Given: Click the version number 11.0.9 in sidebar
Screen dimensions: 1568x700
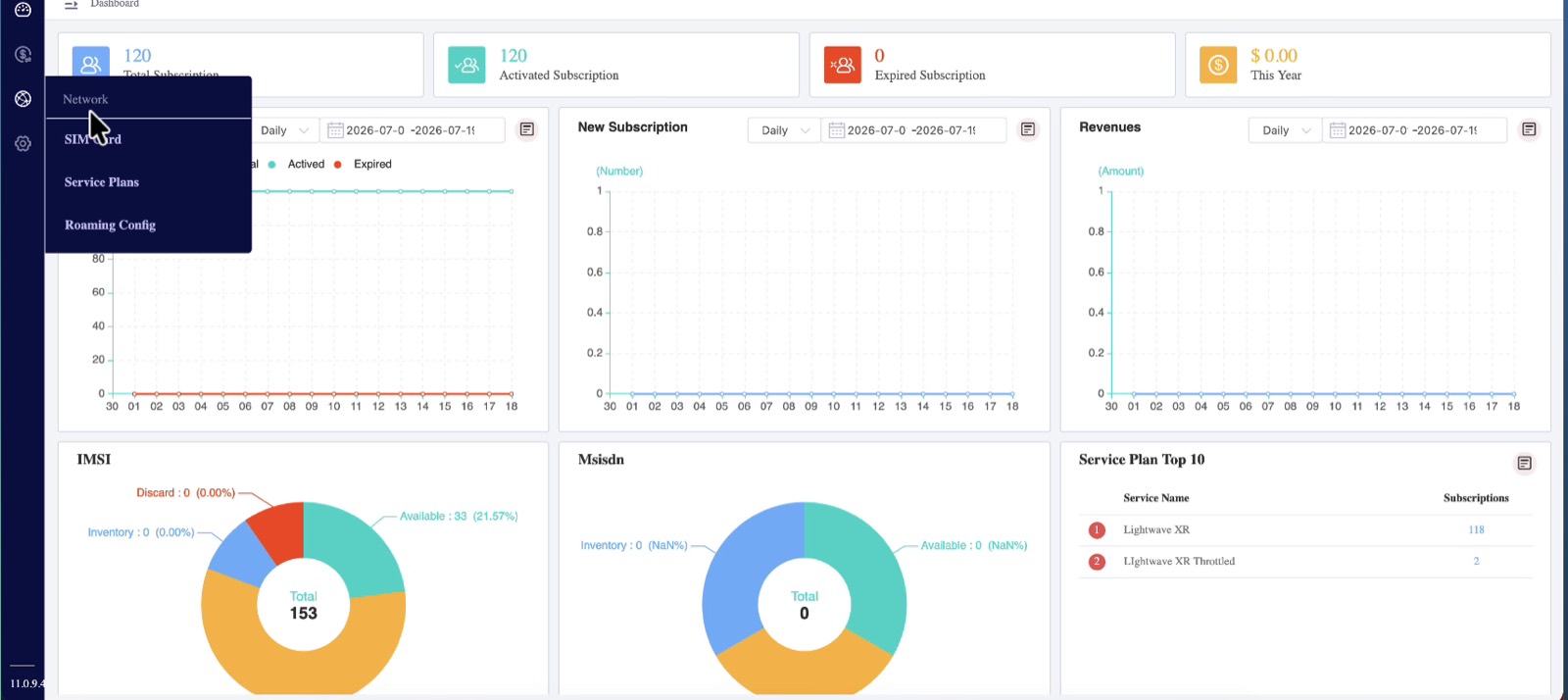Looking at the screenshot, I should (26, 683).
